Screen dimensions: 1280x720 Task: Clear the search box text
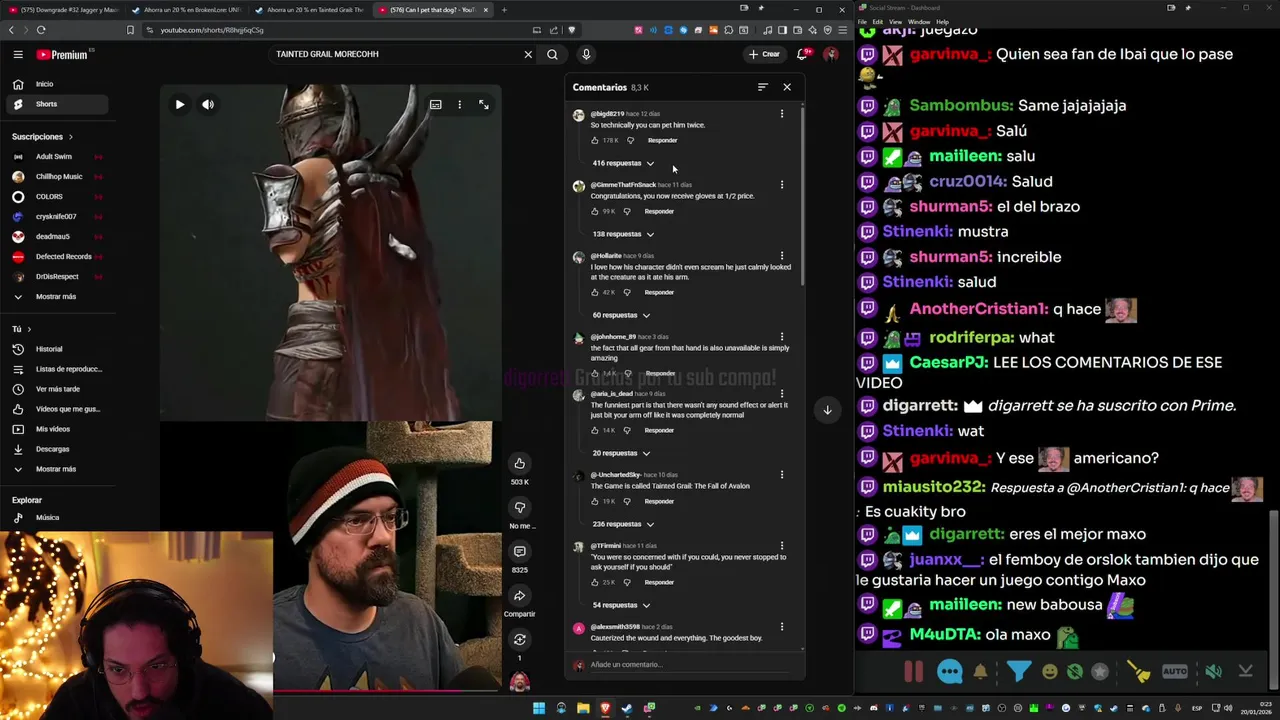pyautogui.click(x=528, y=54)
